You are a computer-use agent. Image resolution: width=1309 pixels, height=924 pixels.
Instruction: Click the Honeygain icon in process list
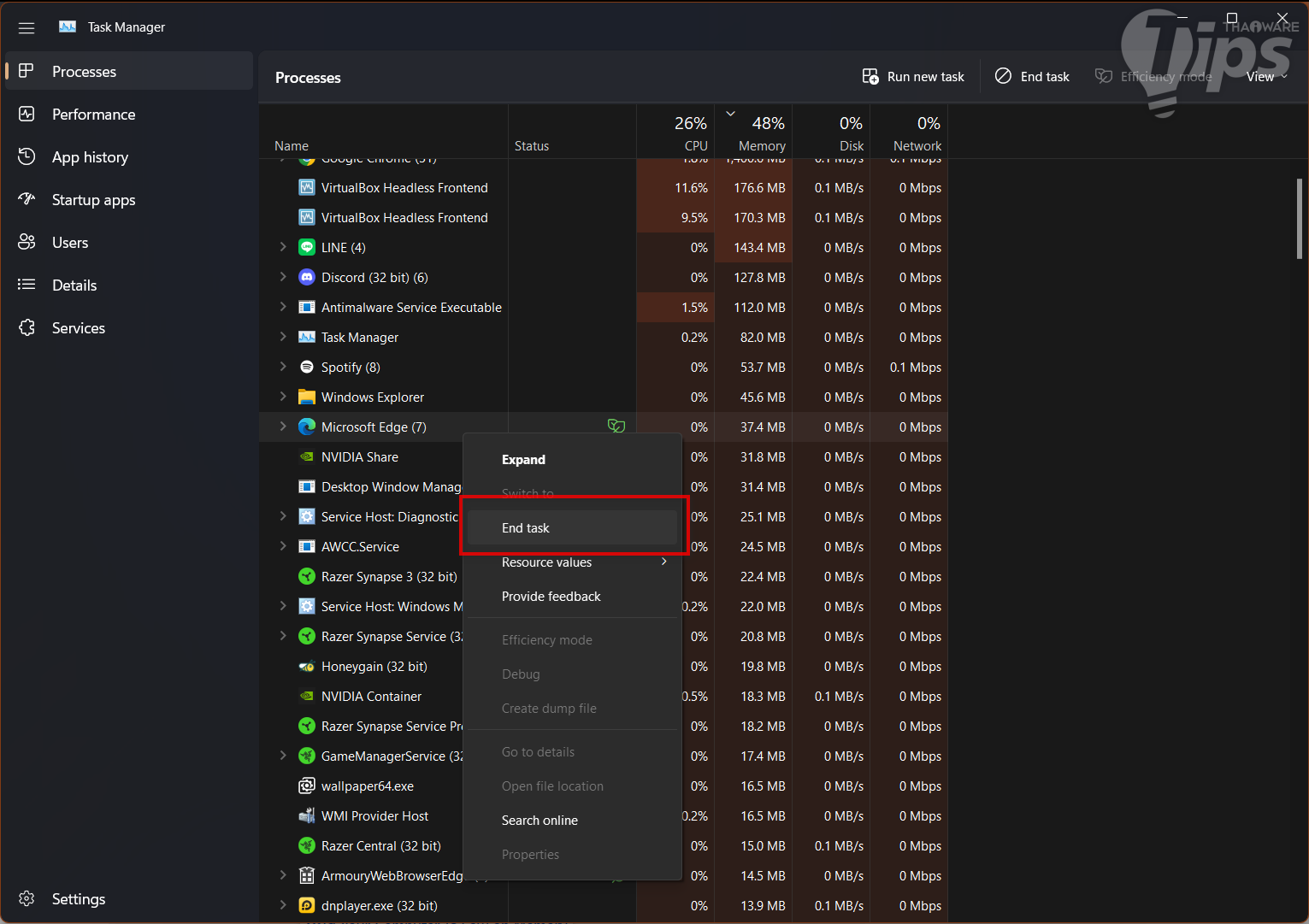click(307, 666)
